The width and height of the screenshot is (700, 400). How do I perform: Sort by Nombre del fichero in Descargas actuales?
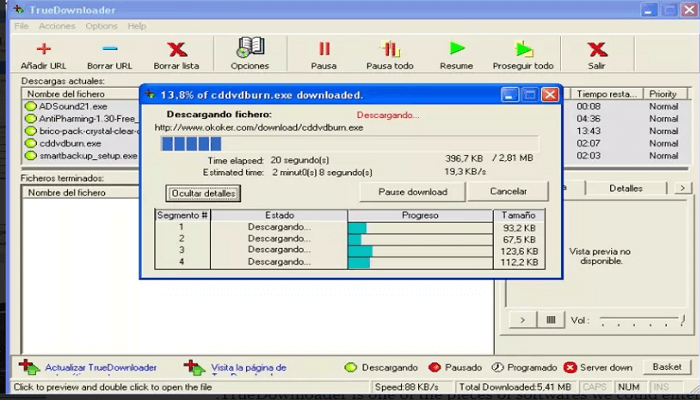tap(80, 94)
